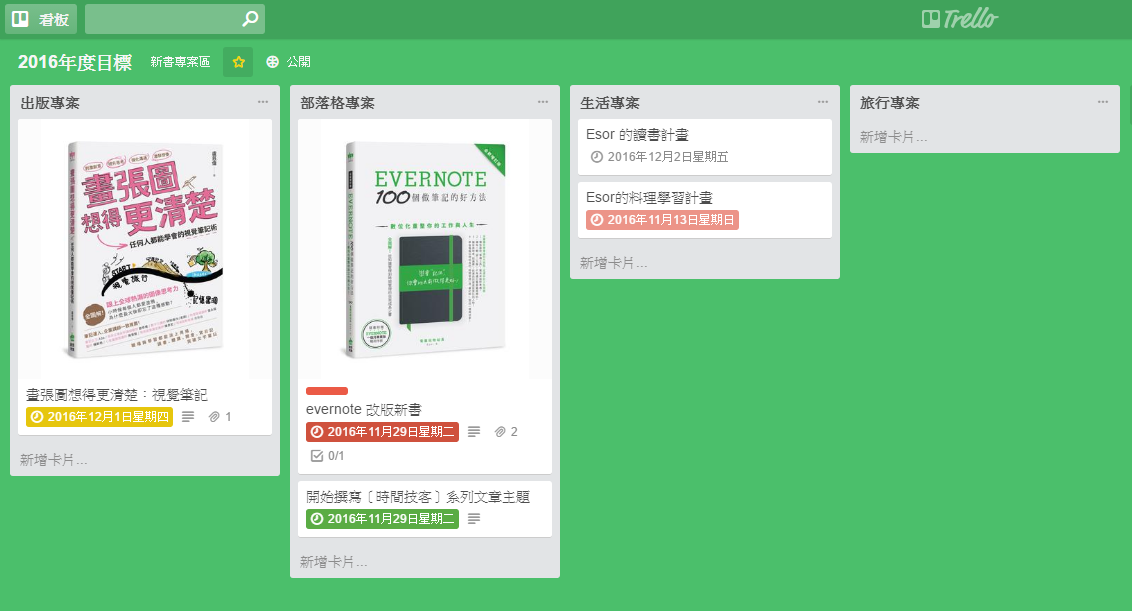Click list title 旅行專案
Screen dimensions: 1132x611
coord(890,103)
